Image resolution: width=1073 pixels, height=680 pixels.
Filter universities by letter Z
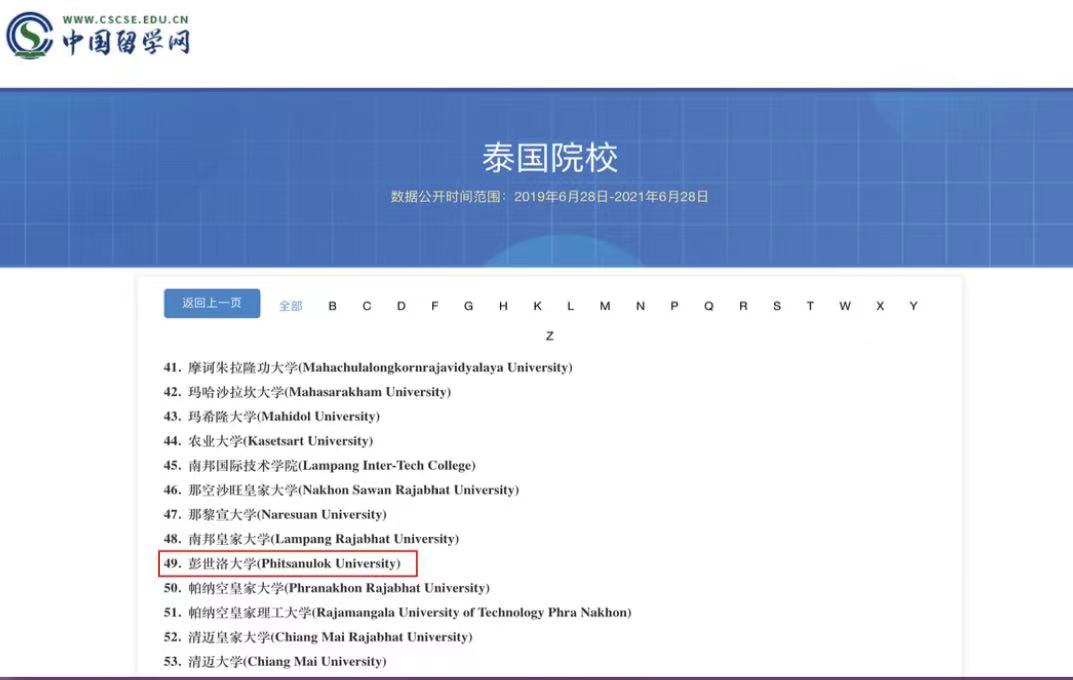click(550, 336)
